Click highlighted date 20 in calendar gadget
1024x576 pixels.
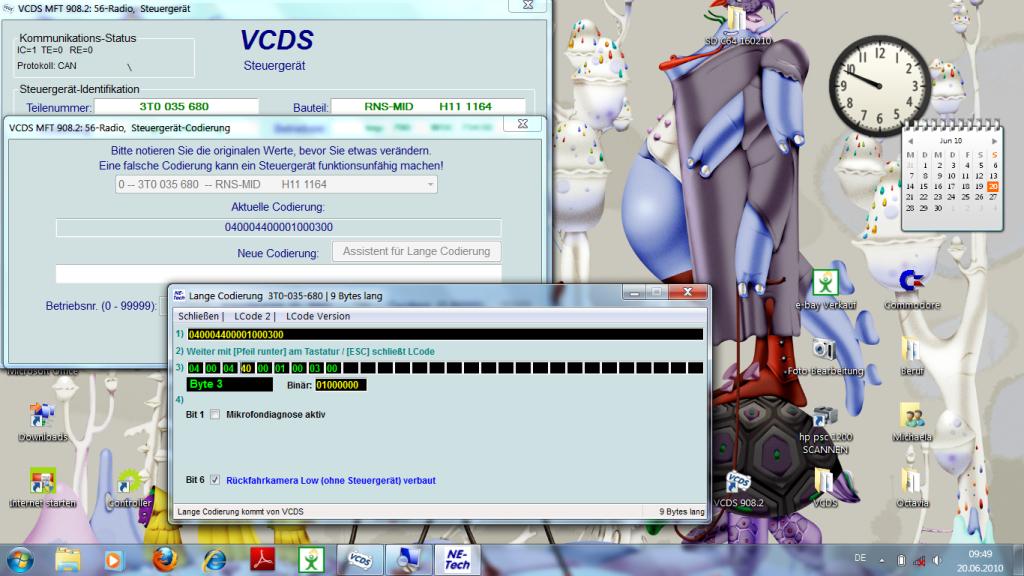(x=993, y=187)
